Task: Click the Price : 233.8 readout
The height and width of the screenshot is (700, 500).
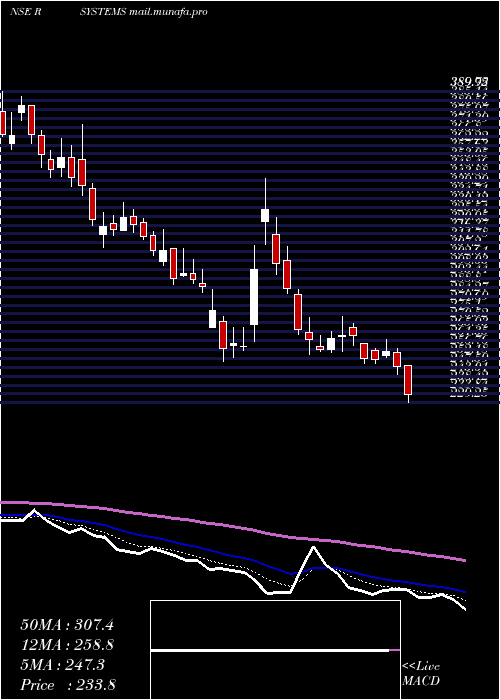Action: 68,685
